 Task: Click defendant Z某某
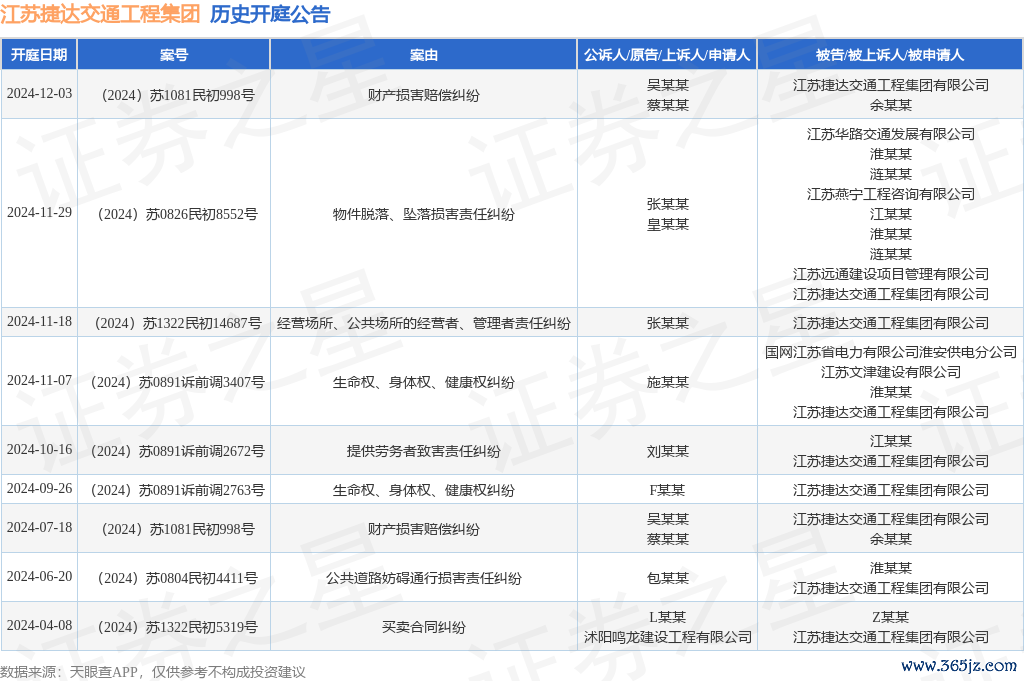coord(891,617)
